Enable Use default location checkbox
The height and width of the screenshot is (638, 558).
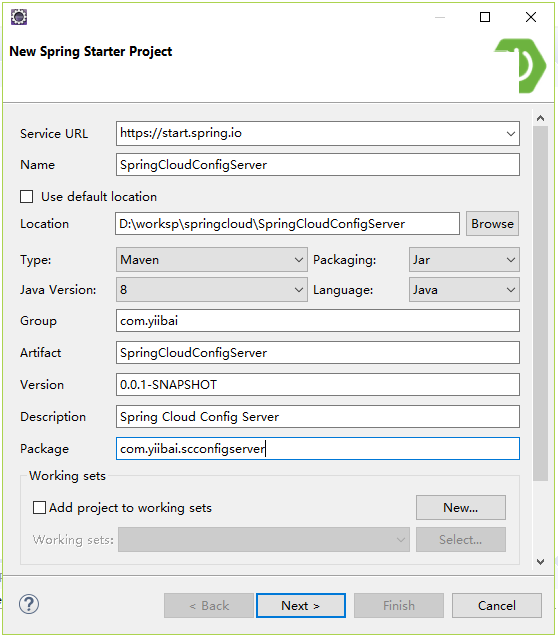[27, 197]
